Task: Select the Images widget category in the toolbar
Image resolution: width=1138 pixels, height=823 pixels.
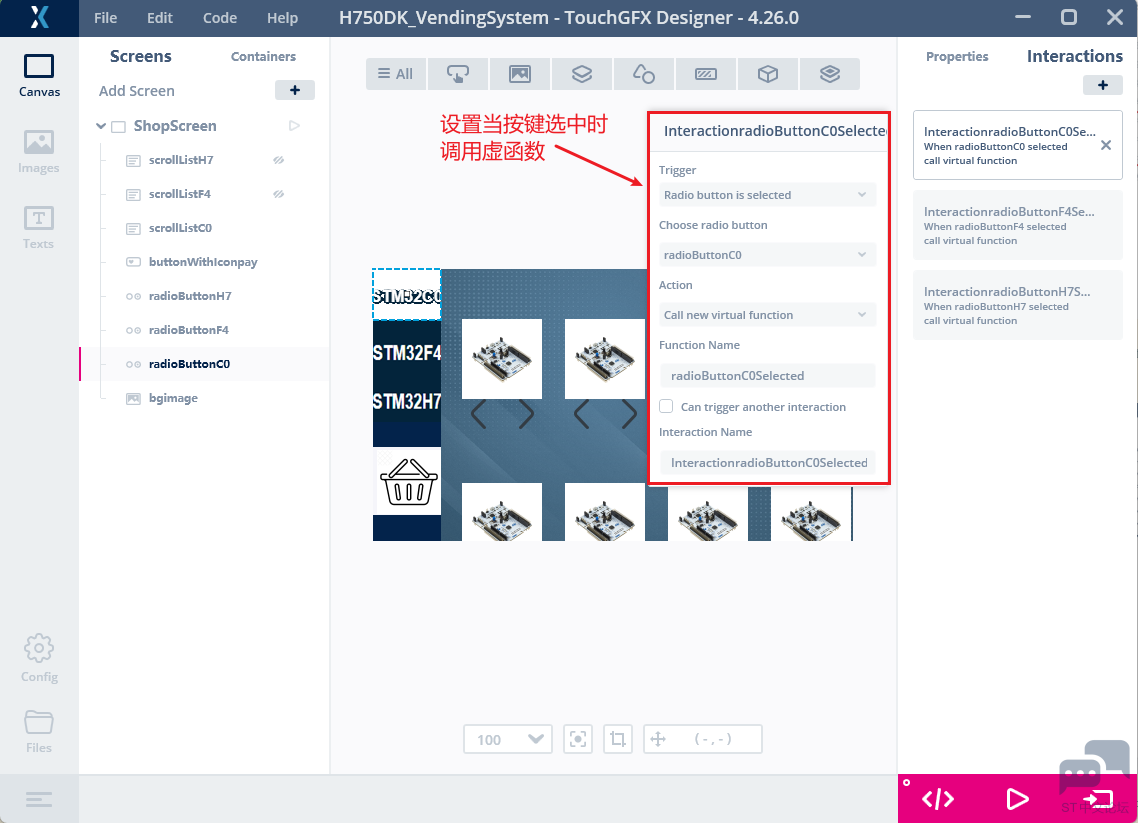Action: point(520,73)
